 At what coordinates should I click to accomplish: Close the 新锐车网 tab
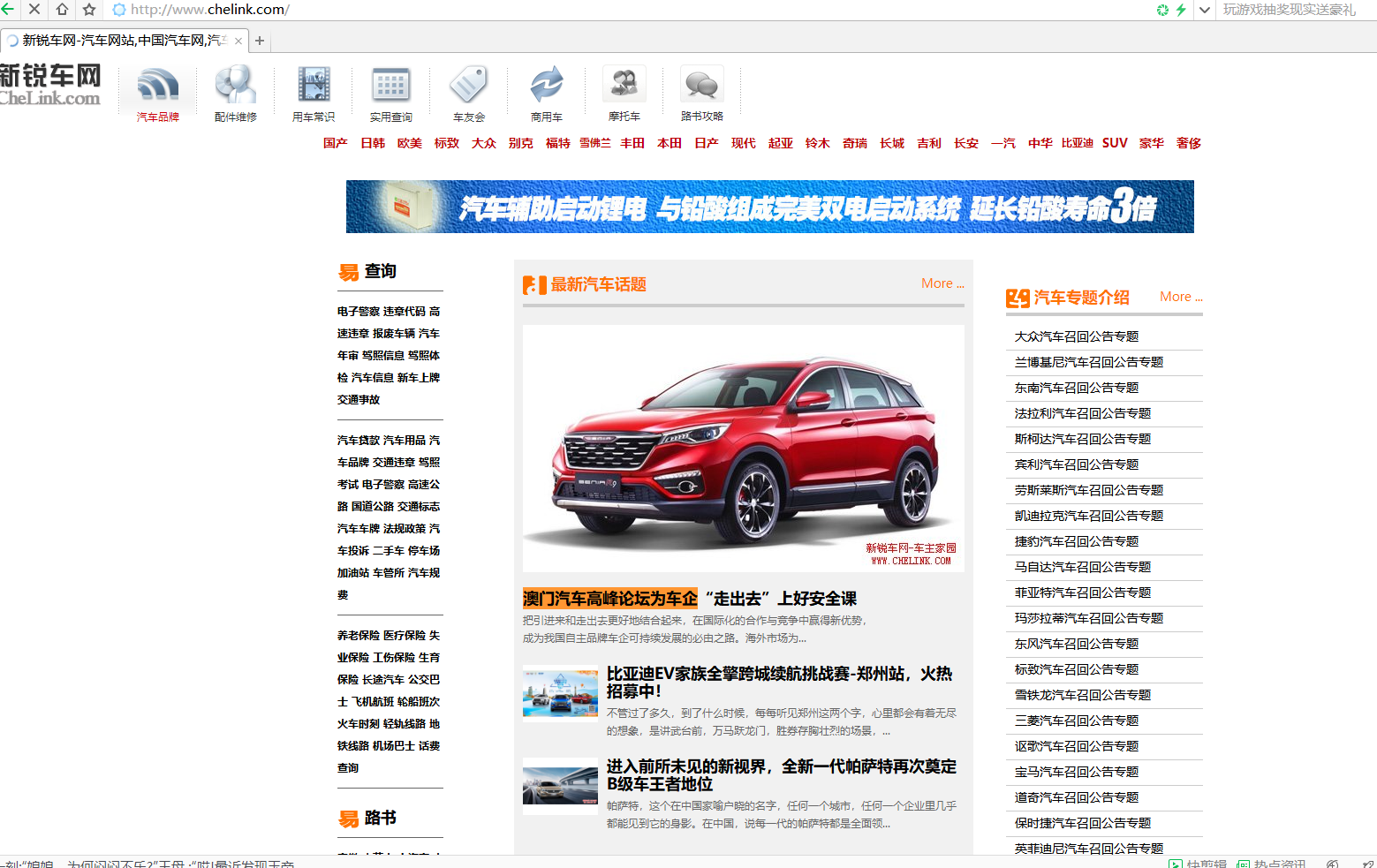238,41
